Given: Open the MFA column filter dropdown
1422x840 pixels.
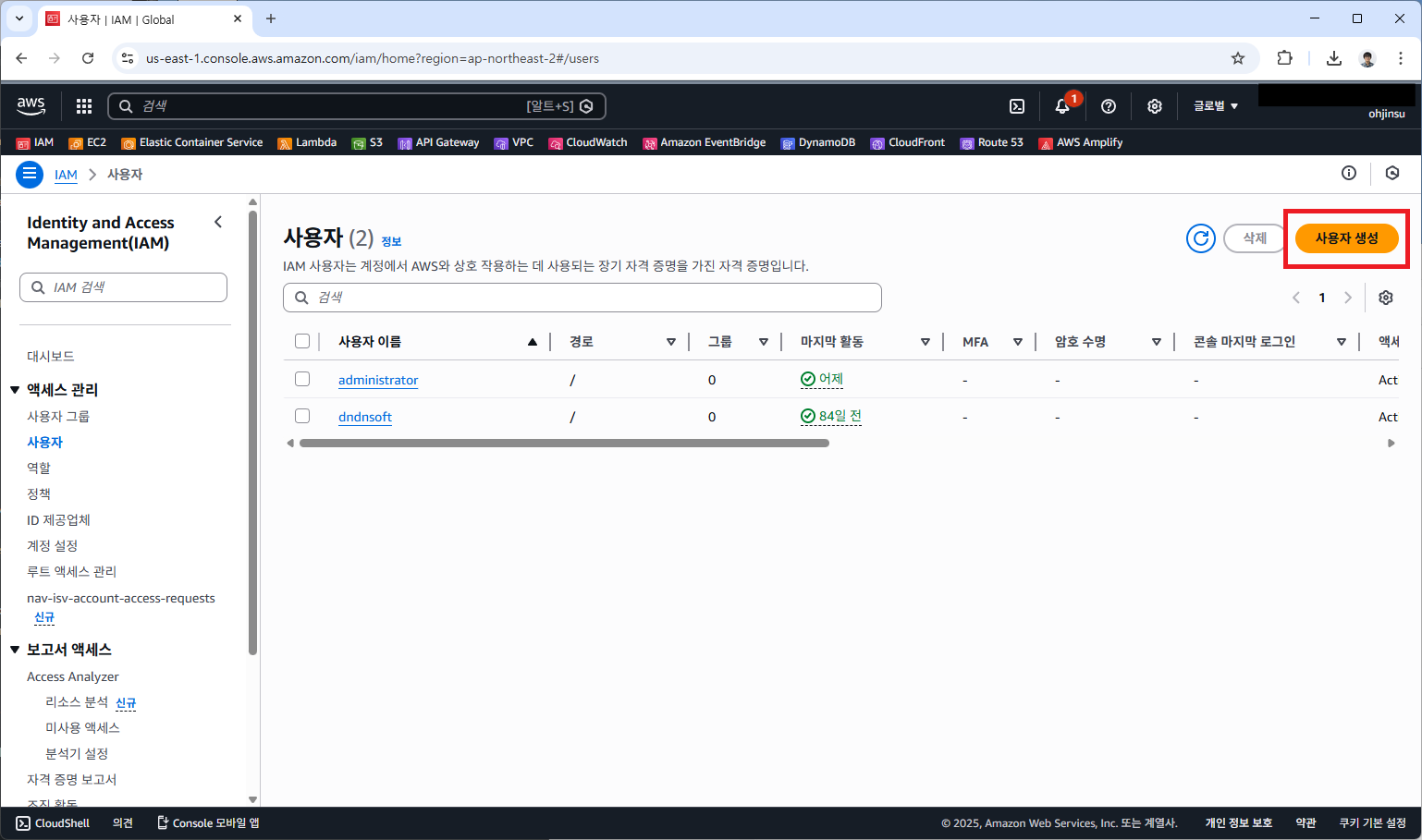Looking at the screenshot, I should [x=1018, y=341].
